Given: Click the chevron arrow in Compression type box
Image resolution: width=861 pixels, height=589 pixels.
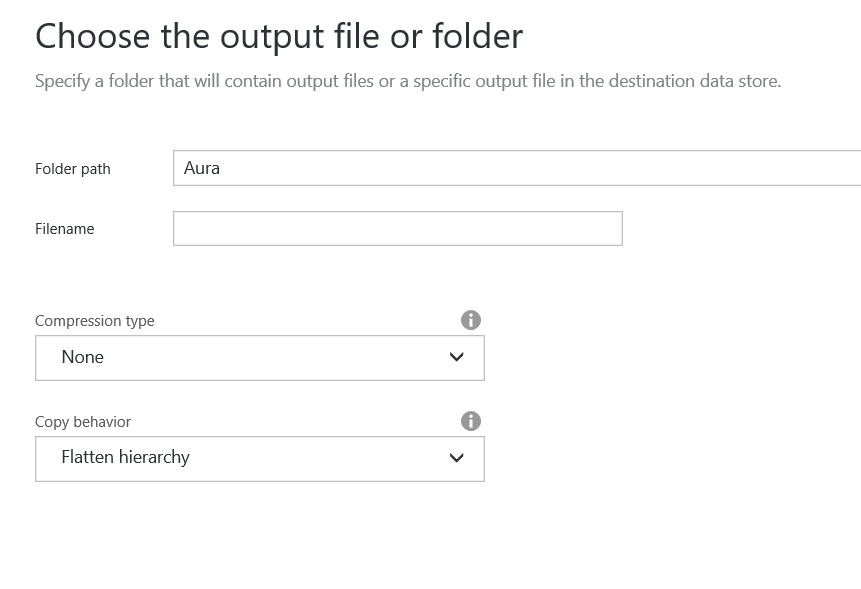Looking at the screenshot, I should point(456,357).
